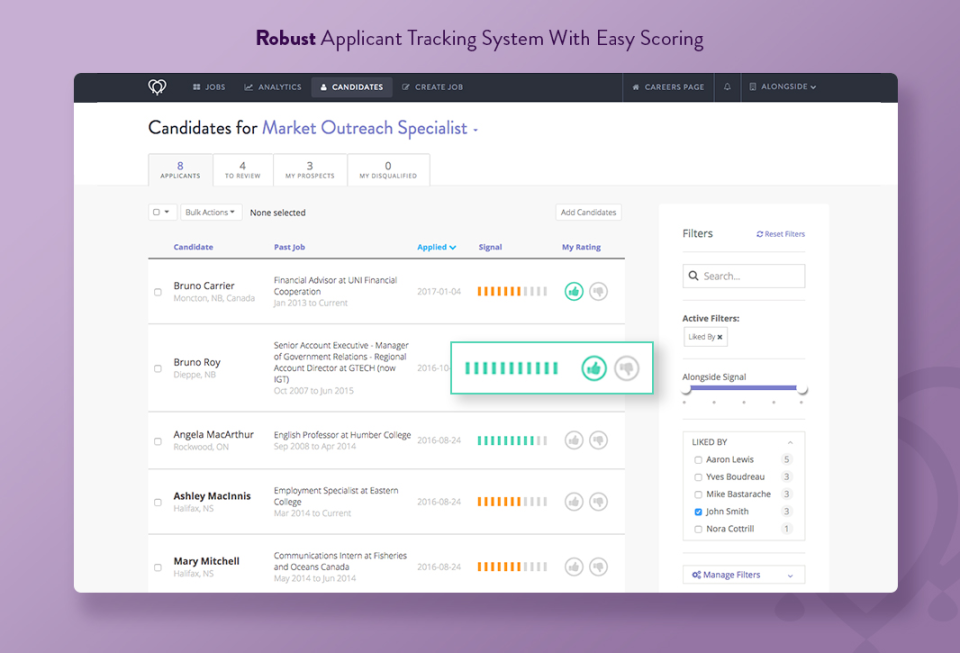Open the Careers Page
This screenshot has height=653, width=960.
click(667, 87)
